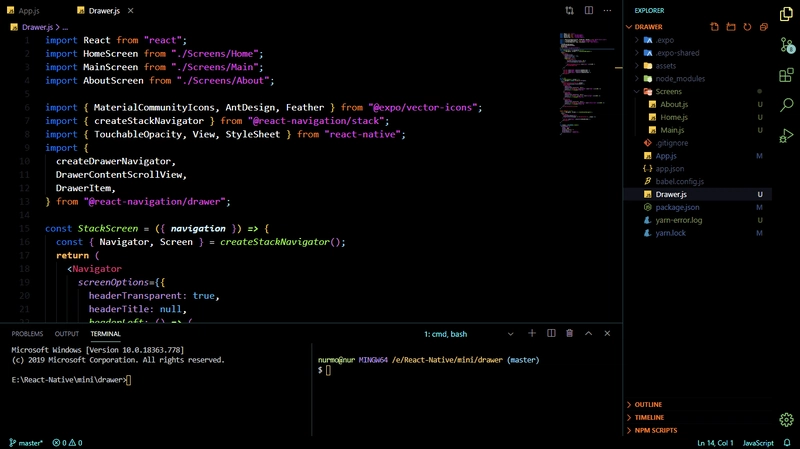Click headerTransparent property on line 20

click(x=135, y=295)
